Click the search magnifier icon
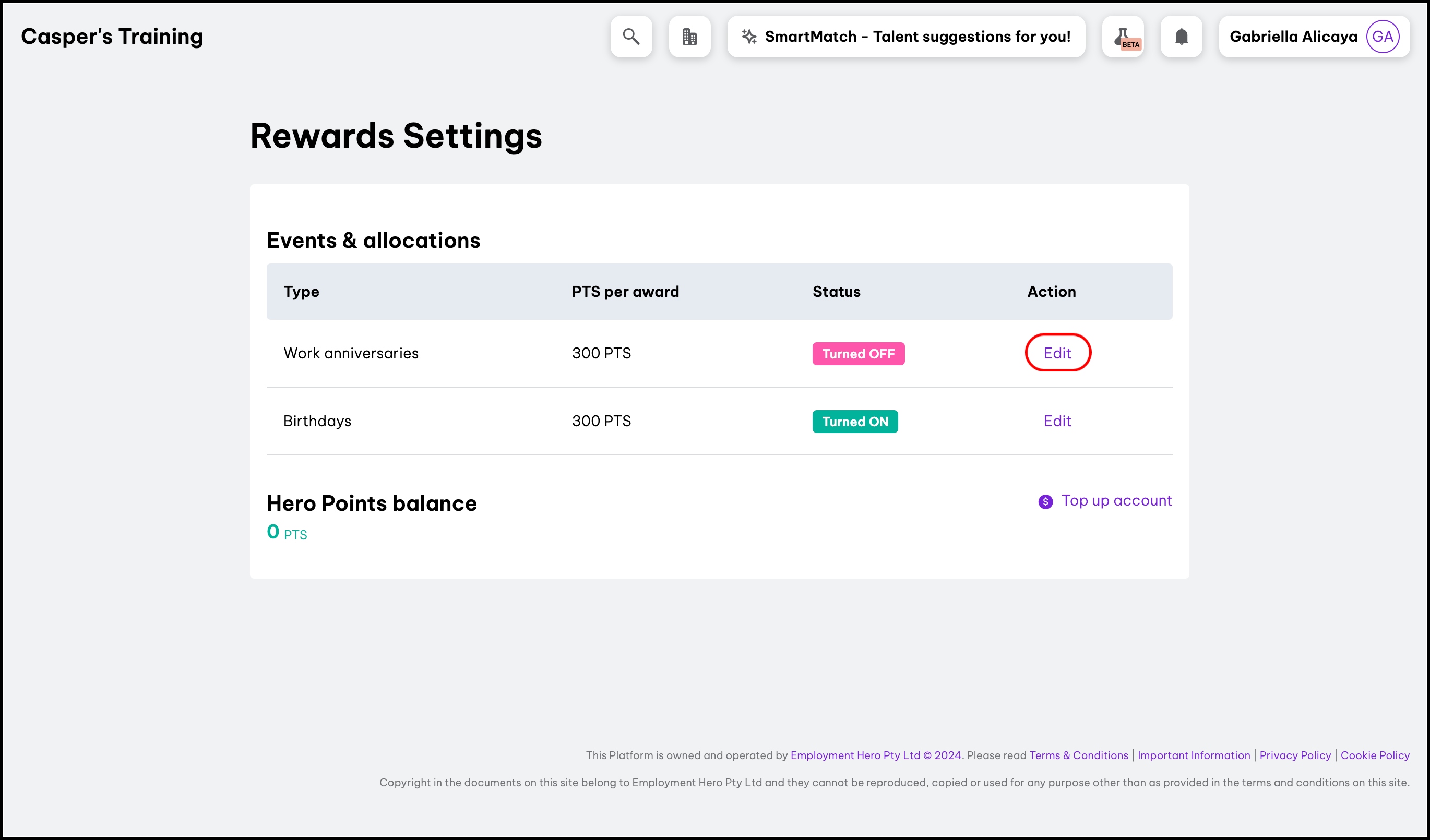The image size is (1430, 840). tap(631, 37)
